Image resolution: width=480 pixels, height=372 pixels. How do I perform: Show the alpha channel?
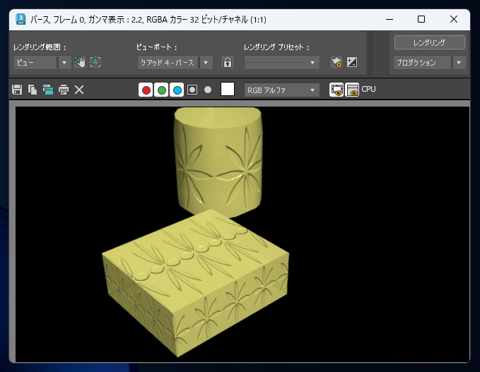pos(192,90)
